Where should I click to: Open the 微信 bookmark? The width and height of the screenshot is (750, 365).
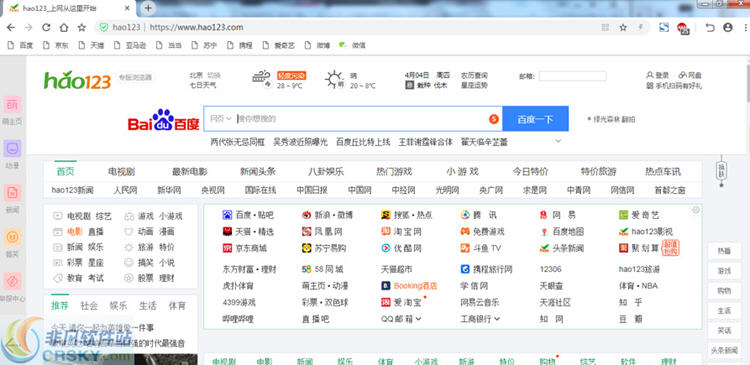pos(353,45)
